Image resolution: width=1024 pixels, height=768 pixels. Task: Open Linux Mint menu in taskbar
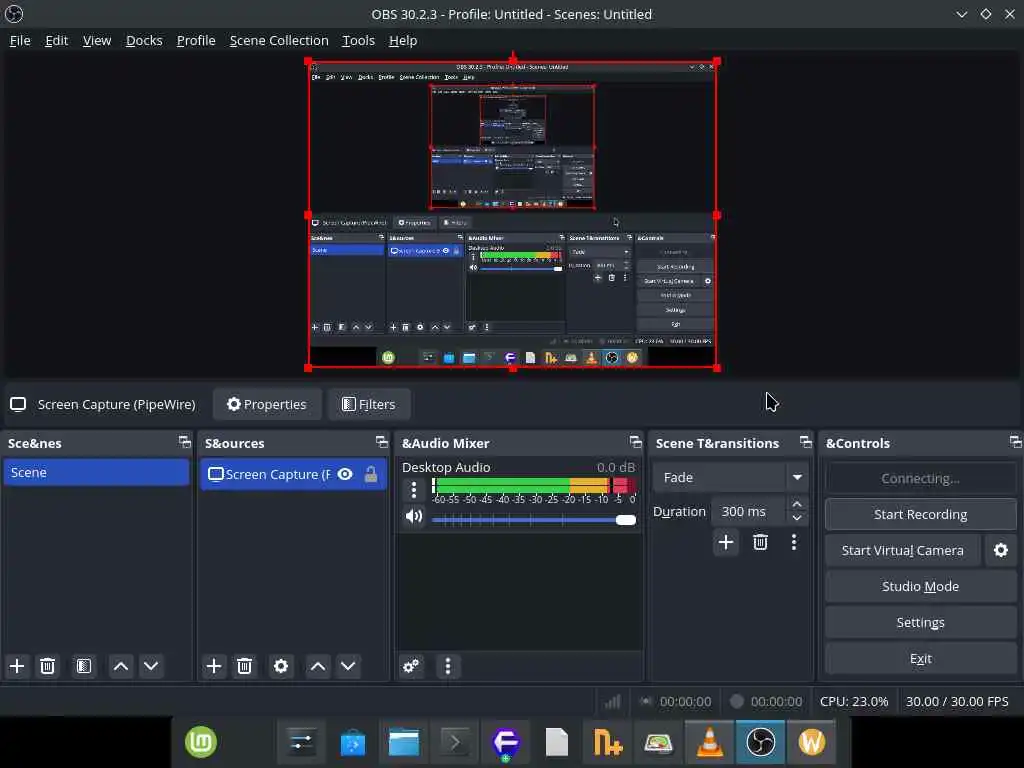[200, 742]
